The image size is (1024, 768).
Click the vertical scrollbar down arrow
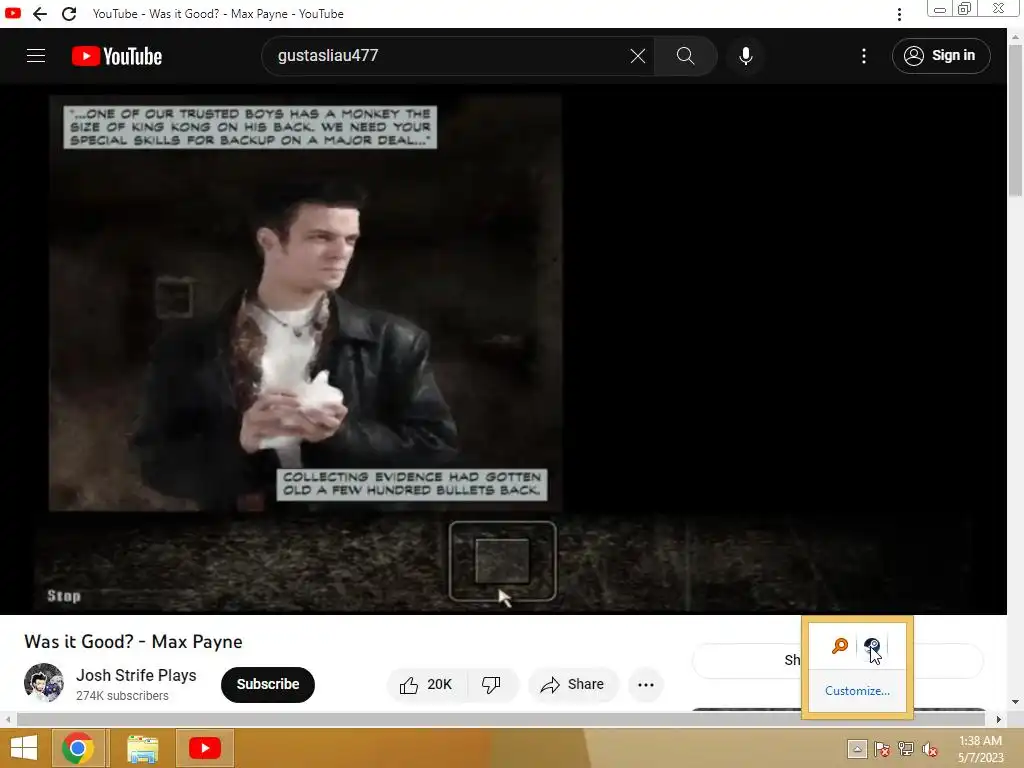1015,702
